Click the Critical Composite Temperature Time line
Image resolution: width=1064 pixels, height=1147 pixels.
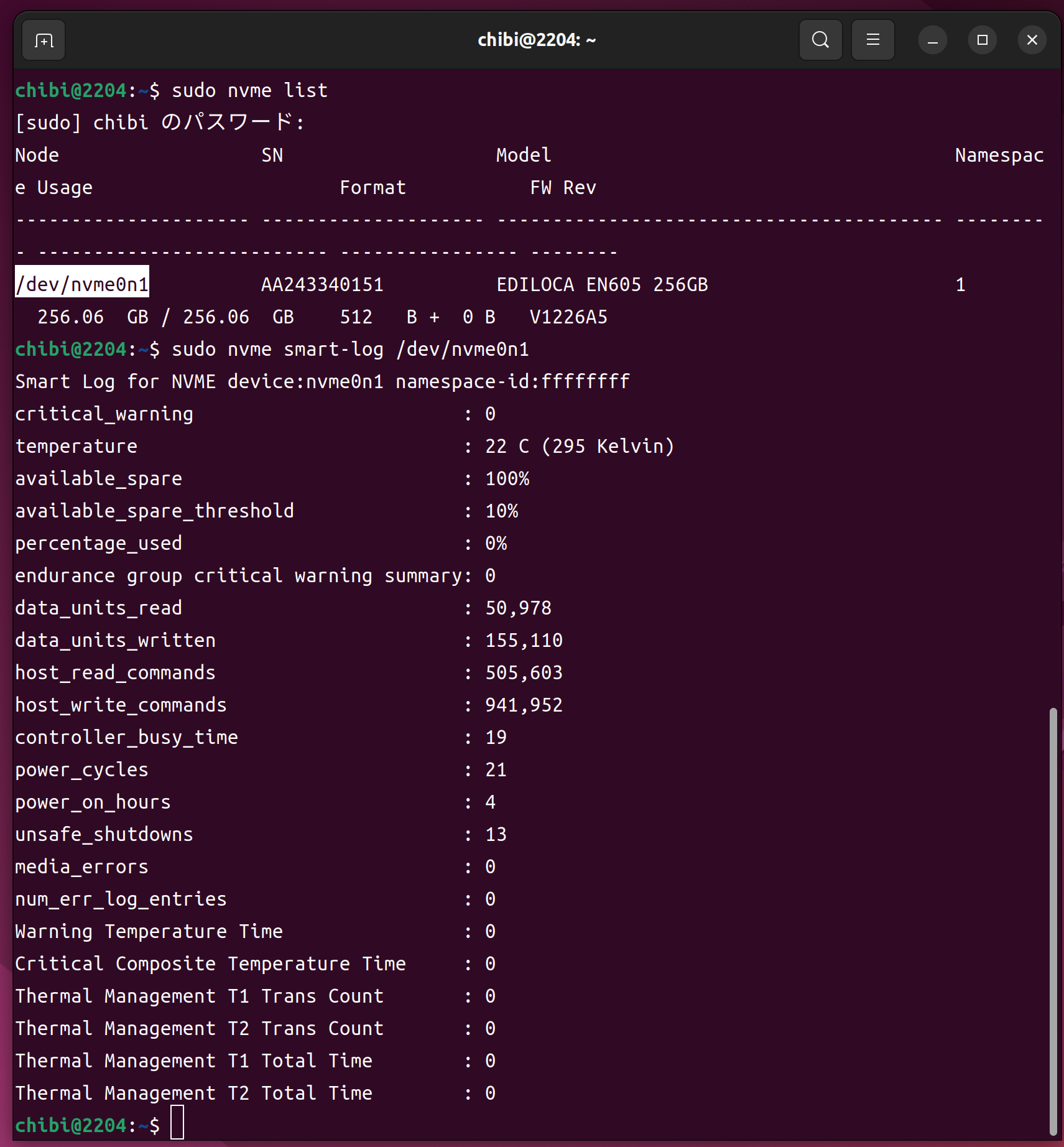coord(210,964)
